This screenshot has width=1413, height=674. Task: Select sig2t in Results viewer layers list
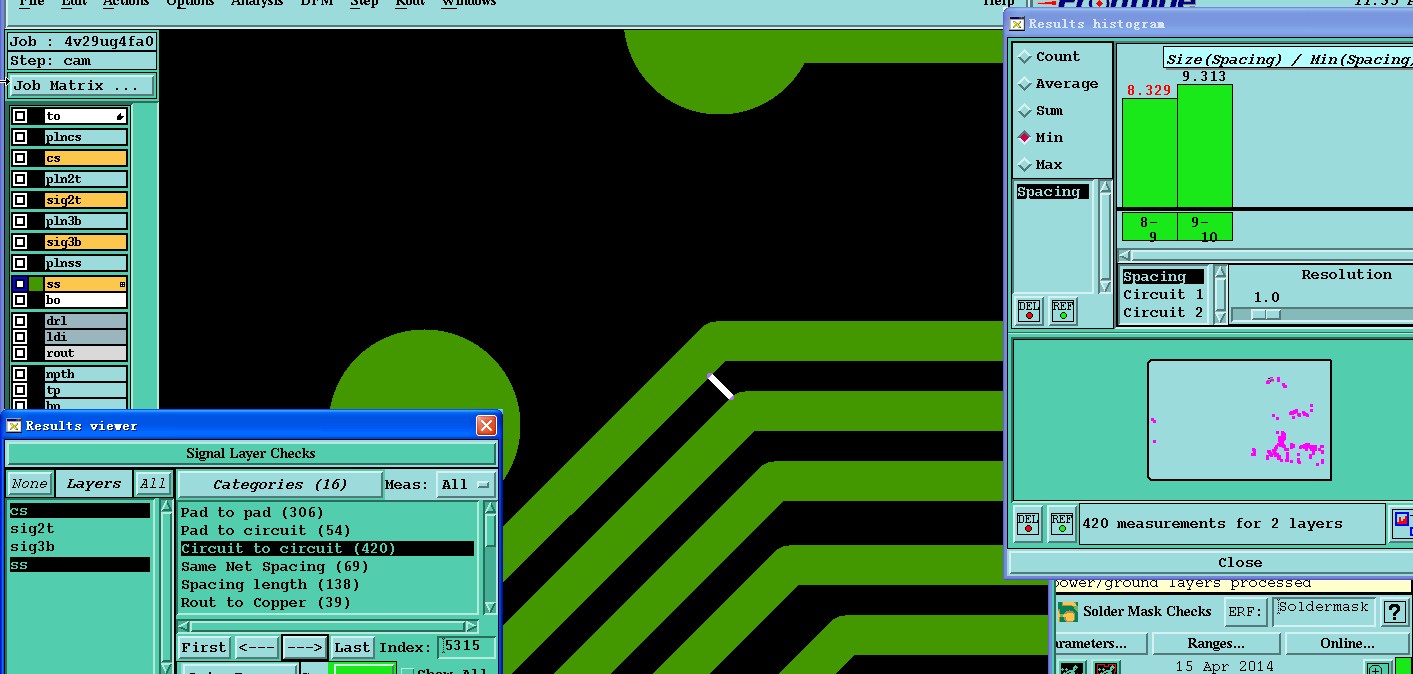click(x=79, y=529)
